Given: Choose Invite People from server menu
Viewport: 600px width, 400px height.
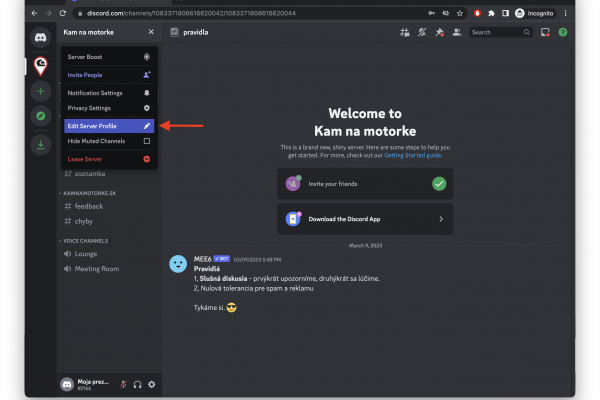Looking at the screenshot, I should pos(109,75).
